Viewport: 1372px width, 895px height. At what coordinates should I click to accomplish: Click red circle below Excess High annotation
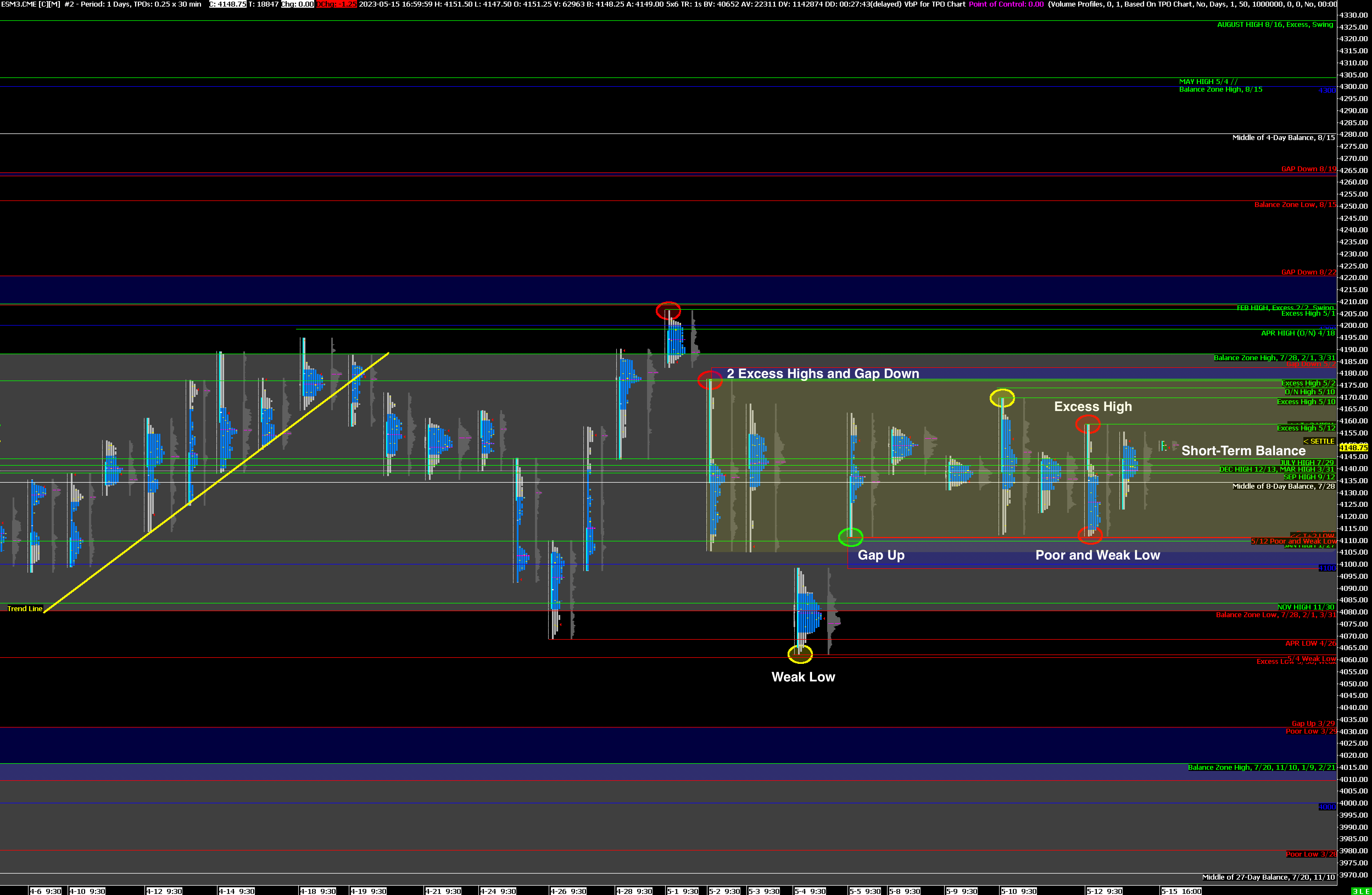pyautogui.click(x=1088, y=425)
